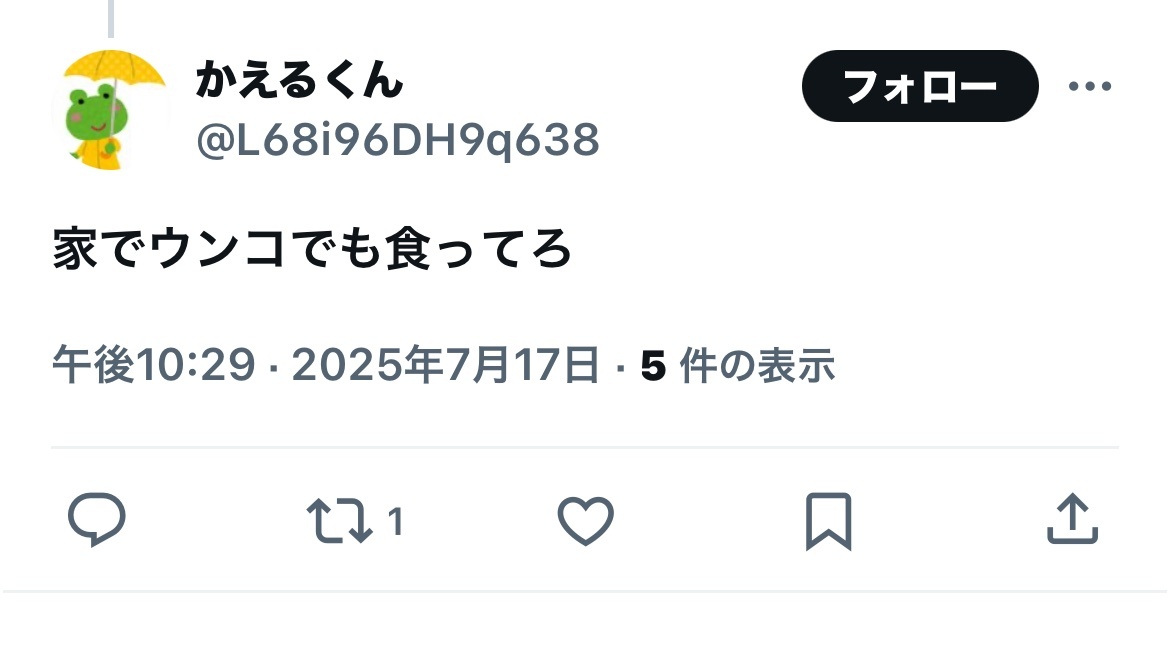
Task: Open the frog avatar profile picture
Action: (112, 110)
